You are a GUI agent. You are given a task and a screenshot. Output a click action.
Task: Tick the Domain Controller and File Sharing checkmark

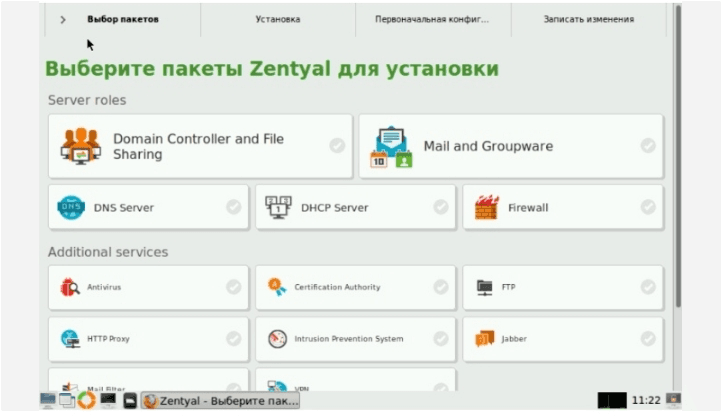337,146
